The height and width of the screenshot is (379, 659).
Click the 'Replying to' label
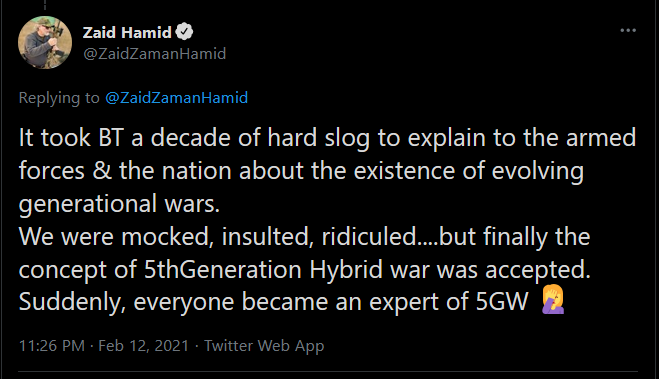coord(59,98)
